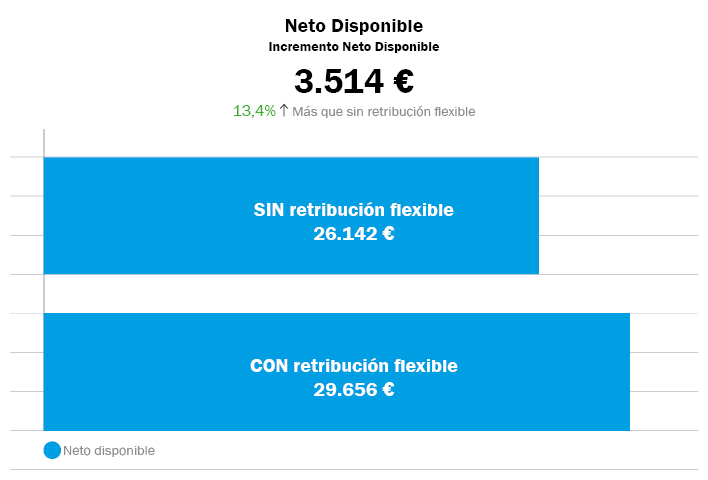
Task: Click the Neto Disponible chart title
Action: tap(354, 26)
